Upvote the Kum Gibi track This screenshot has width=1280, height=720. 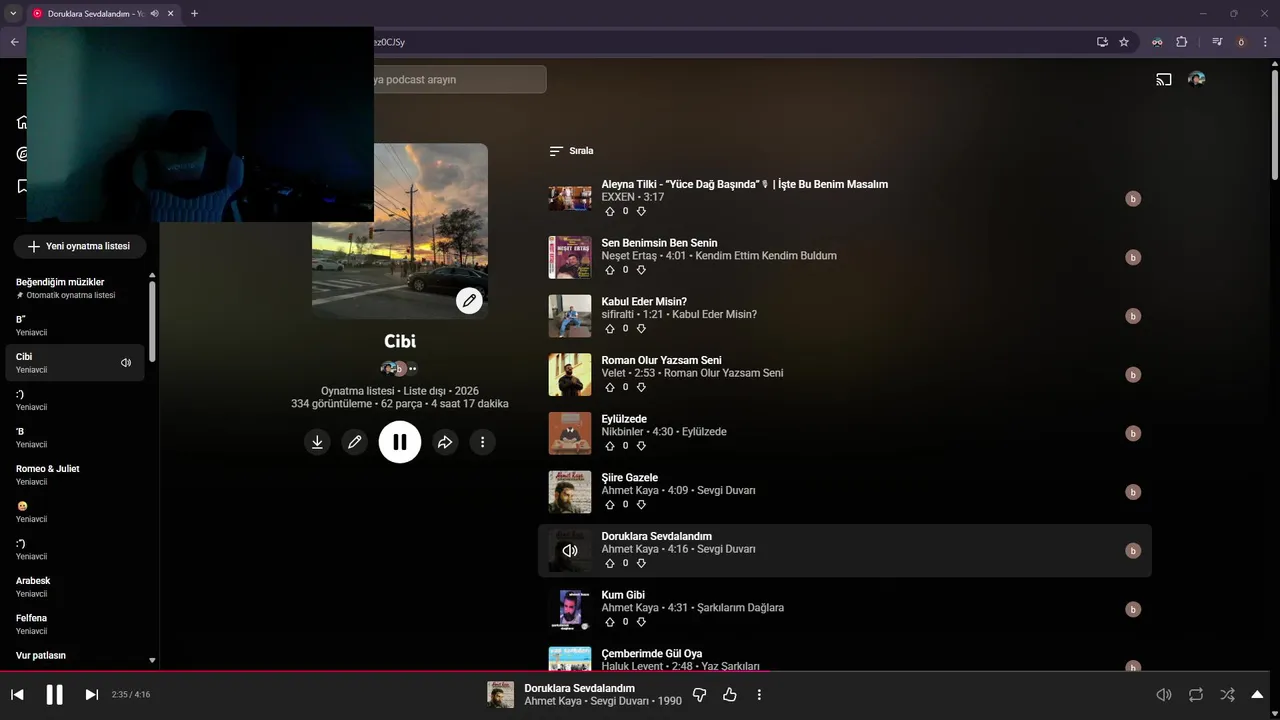click(610, 622)
